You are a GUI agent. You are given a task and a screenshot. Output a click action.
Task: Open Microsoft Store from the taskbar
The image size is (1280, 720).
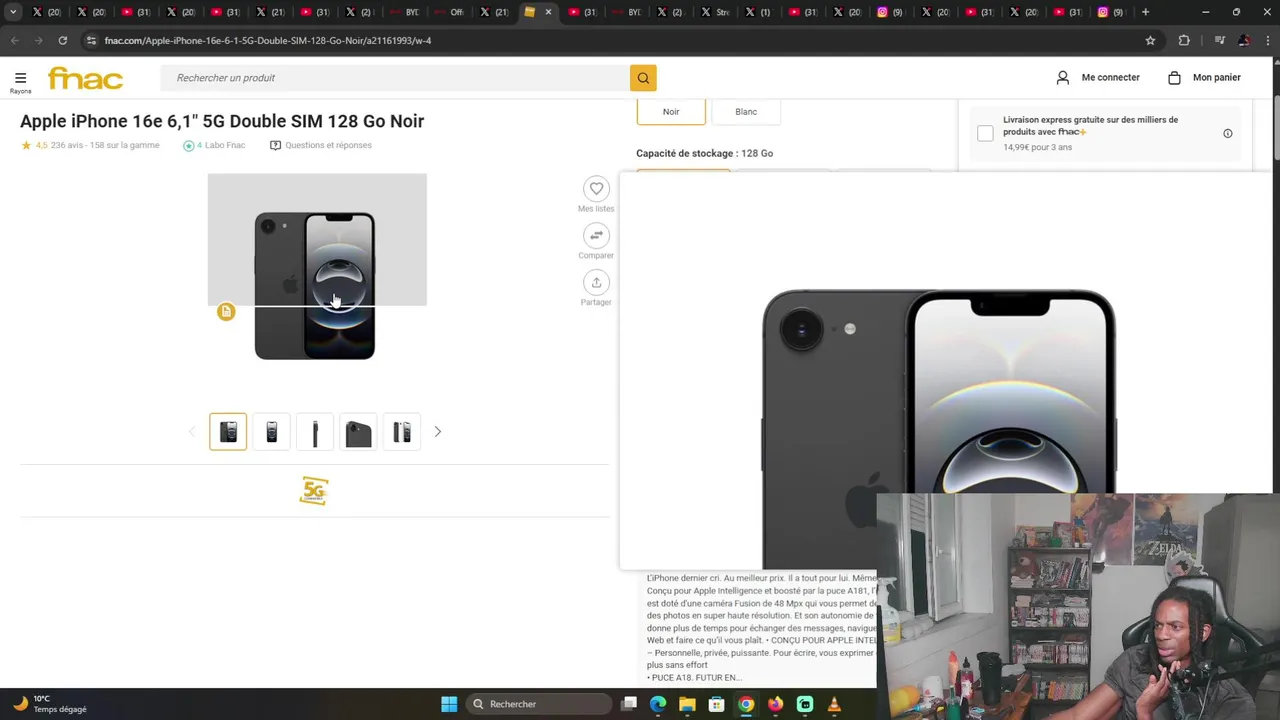(716, 704)
